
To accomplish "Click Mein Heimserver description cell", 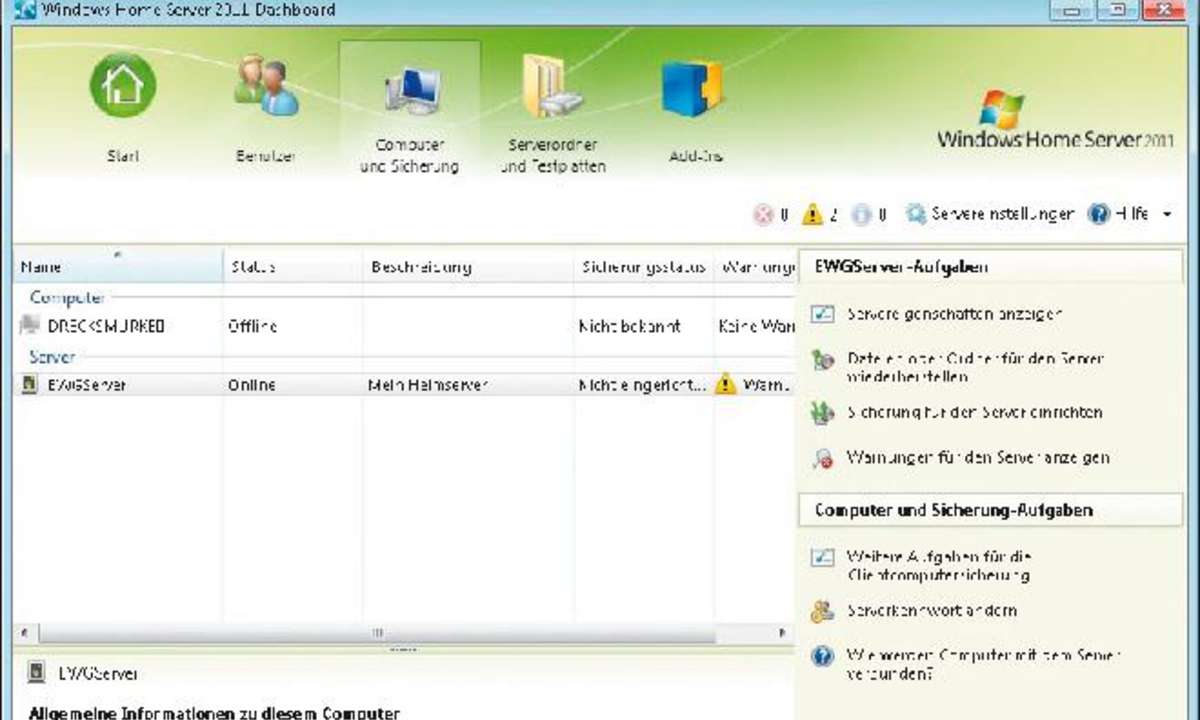I will 428,385.
